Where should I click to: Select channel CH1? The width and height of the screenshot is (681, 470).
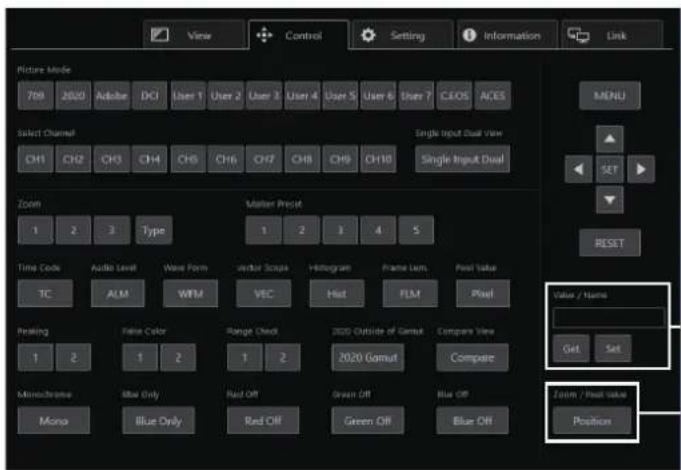[36, 159]
